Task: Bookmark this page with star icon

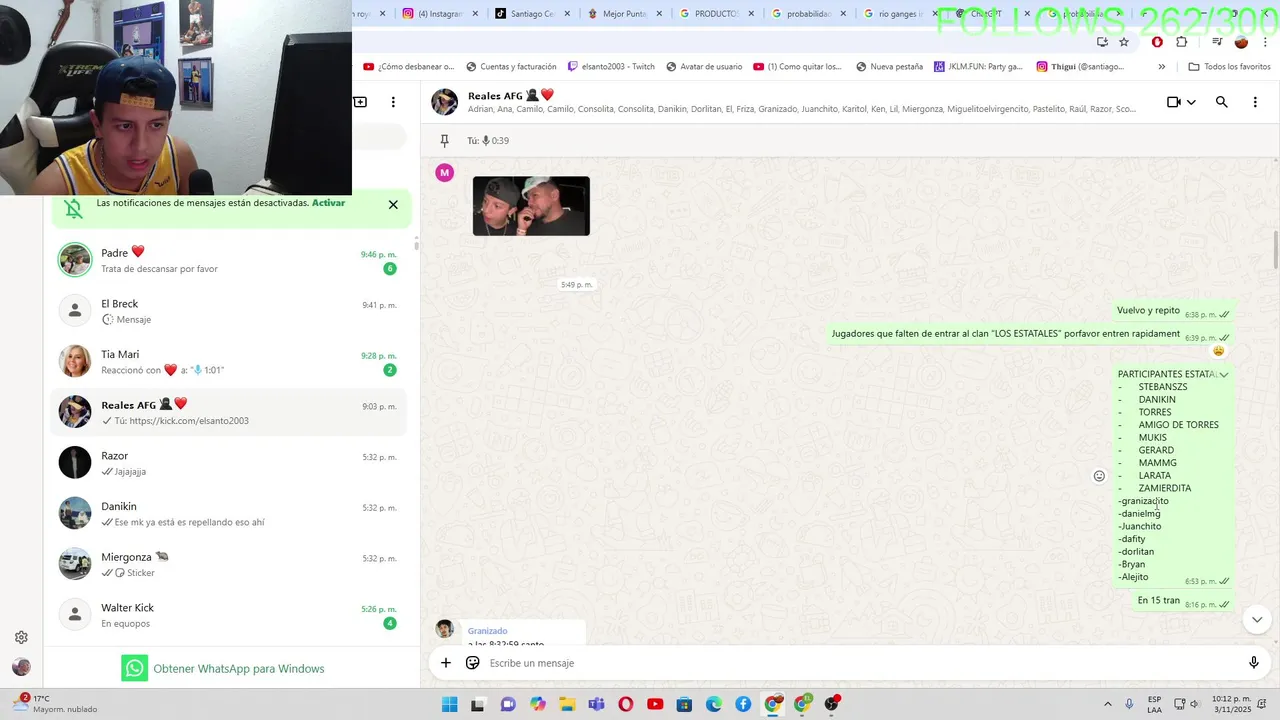Action: [1124, 42]
